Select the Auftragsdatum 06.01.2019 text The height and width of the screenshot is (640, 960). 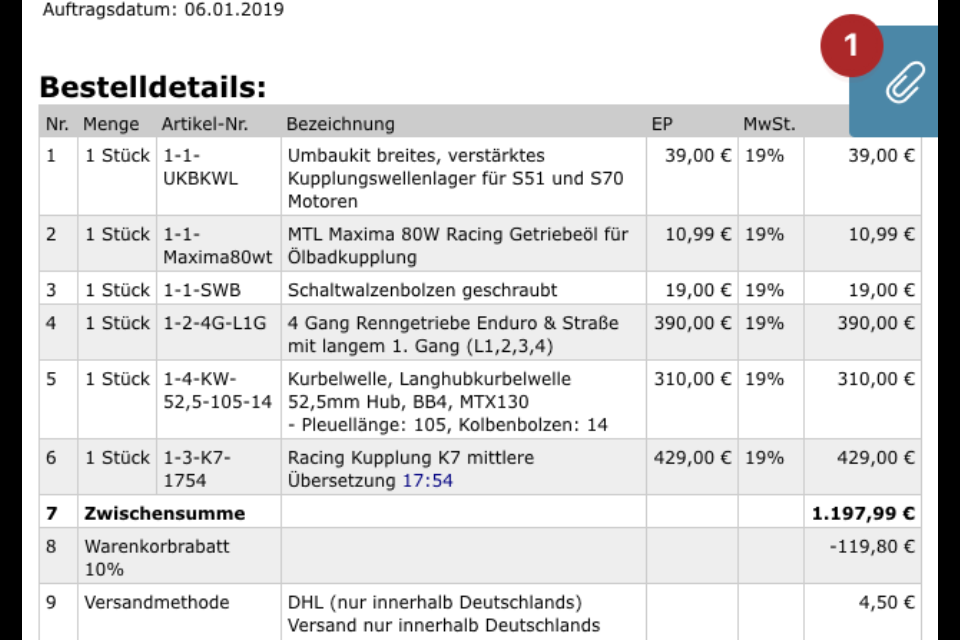coord(163,10)
